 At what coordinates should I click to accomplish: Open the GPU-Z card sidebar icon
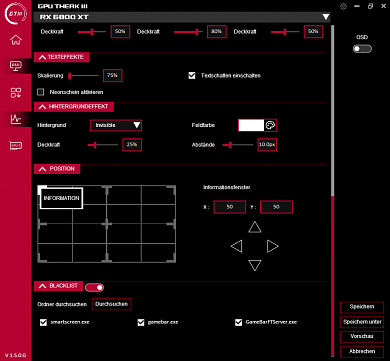point(16,146)
